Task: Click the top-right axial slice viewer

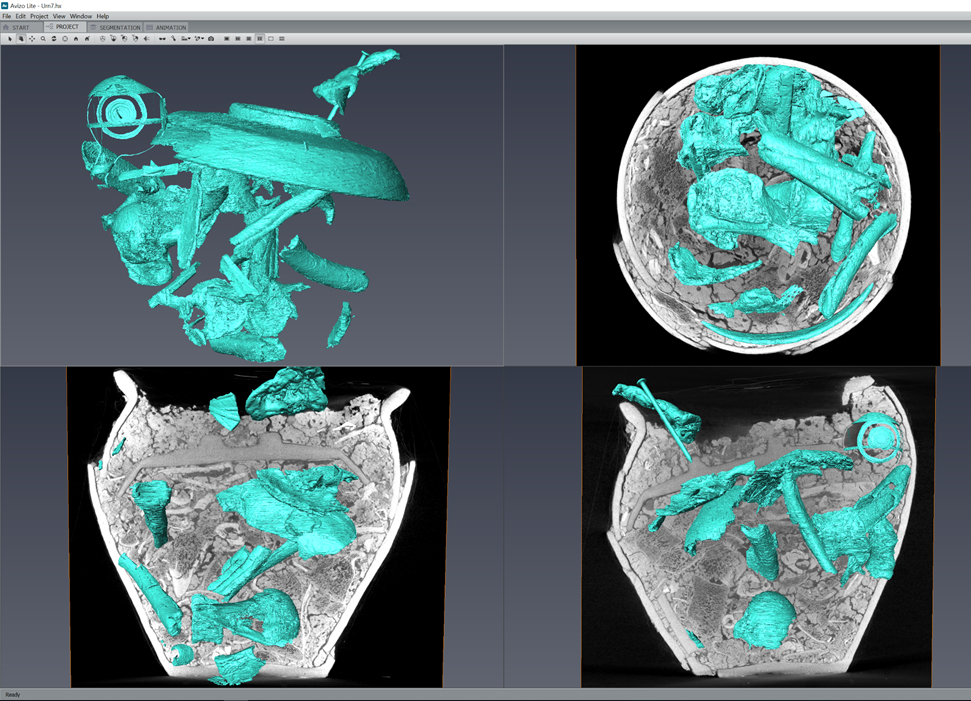Action: click(x=758, y=205)
